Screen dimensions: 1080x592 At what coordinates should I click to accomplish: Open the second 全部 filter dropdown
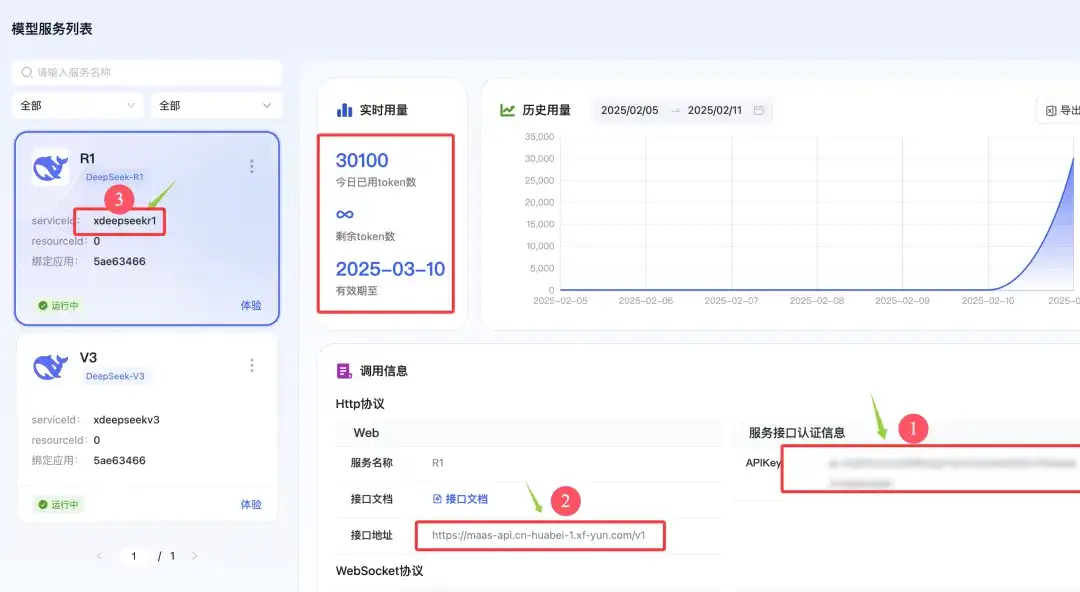click(x=216, y=105)
